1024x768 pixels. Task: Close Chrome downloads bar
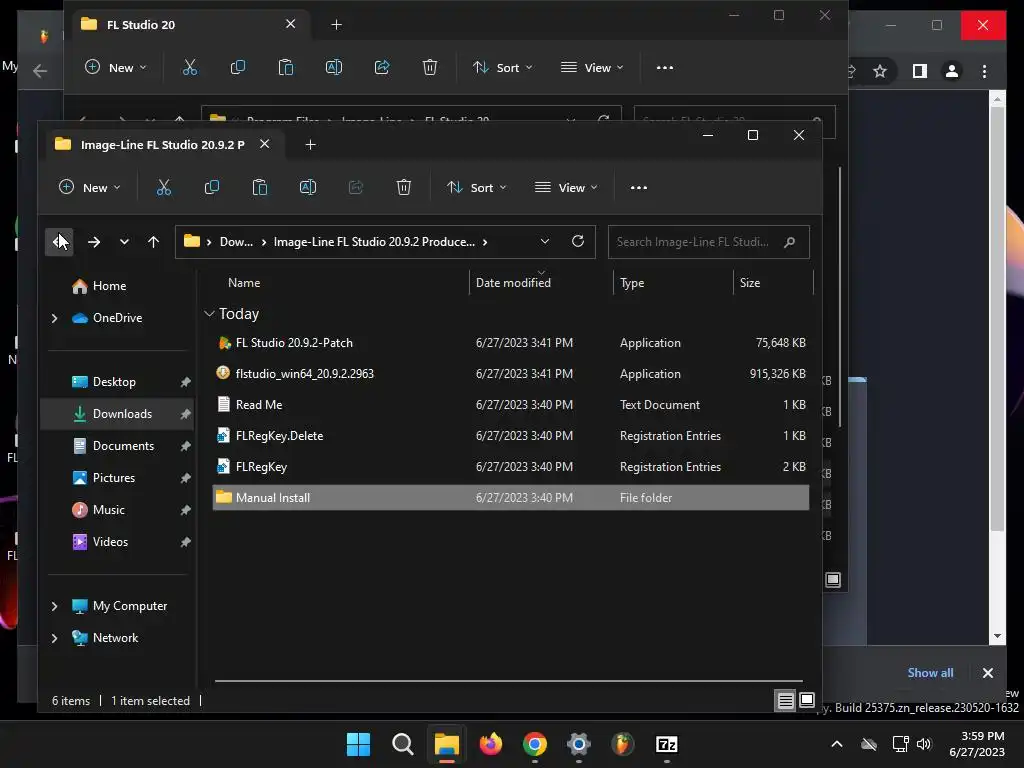point(987,673)
